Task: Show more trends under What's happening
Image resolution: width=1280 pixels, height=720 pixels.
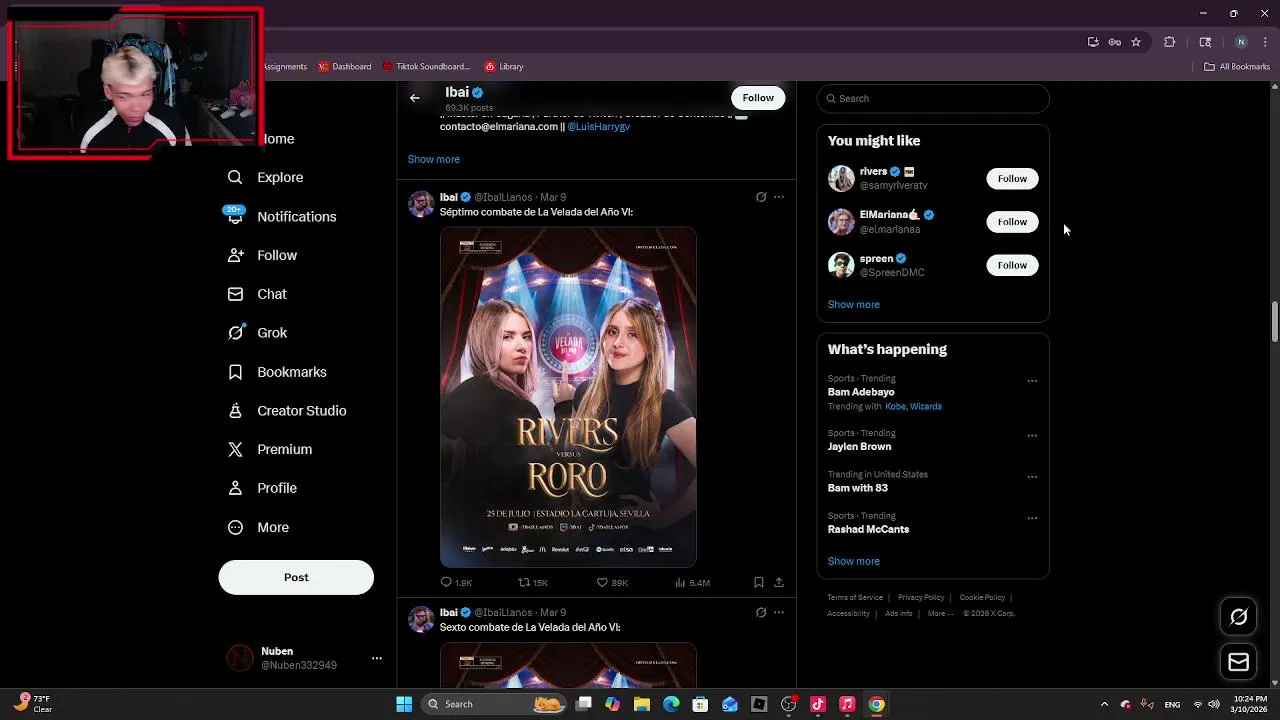Action: (853, 561)
